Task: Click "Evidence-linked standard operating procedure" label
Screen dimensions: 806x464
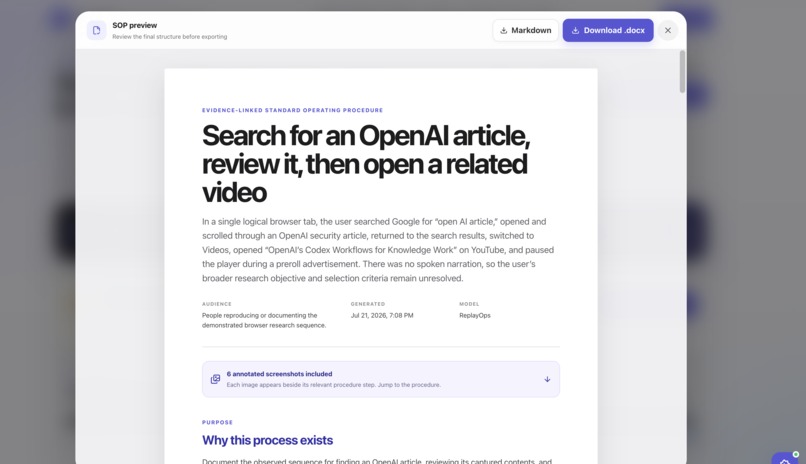Action: [292, 110]
